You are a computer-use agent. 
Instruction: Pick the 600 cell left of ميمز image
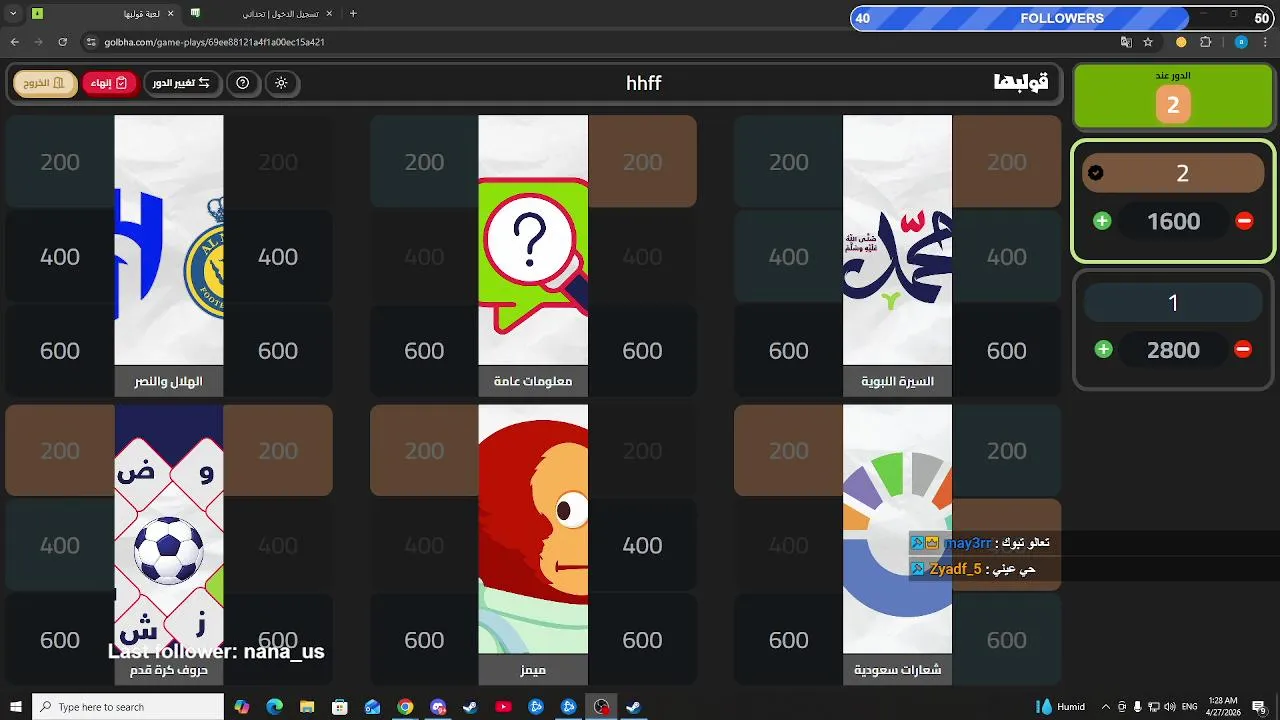[424, 640]
